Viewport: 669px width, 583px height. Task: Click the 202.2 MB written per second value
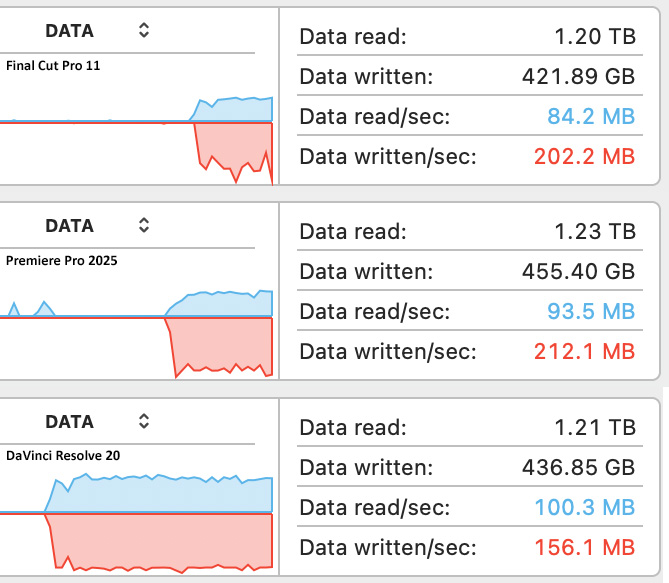(x=585, y=156)
